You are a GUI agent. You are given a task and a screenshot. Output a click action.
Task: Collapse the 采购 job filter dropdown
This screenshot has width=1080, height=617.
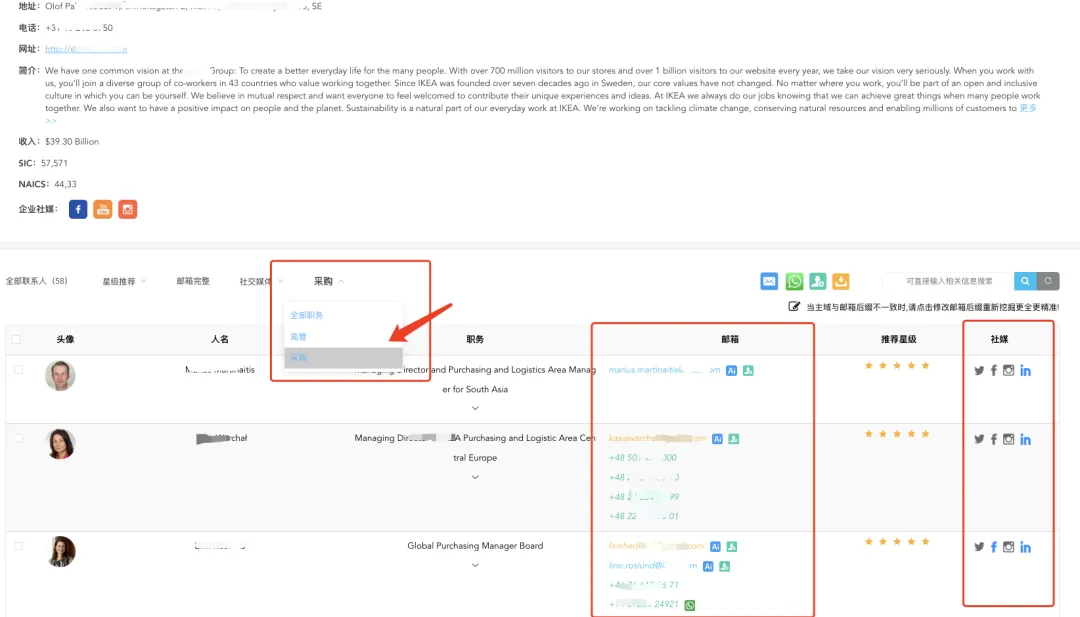coord(328,281)
